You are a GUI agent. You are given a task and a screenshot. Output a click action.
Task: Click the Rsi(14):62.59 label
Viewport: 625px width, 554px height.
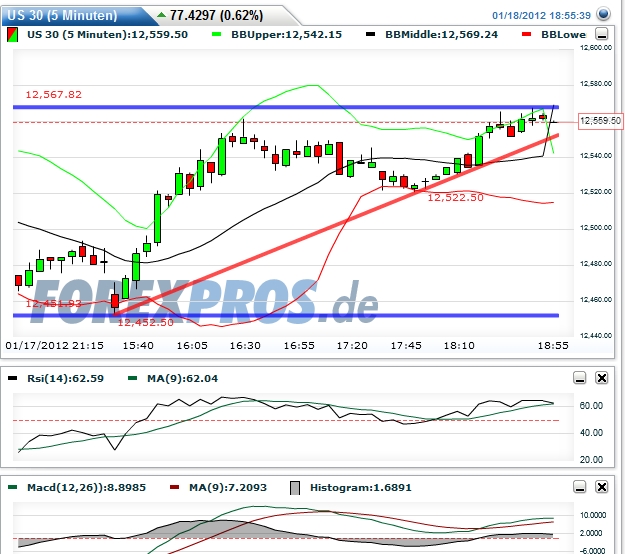point(65,378)
